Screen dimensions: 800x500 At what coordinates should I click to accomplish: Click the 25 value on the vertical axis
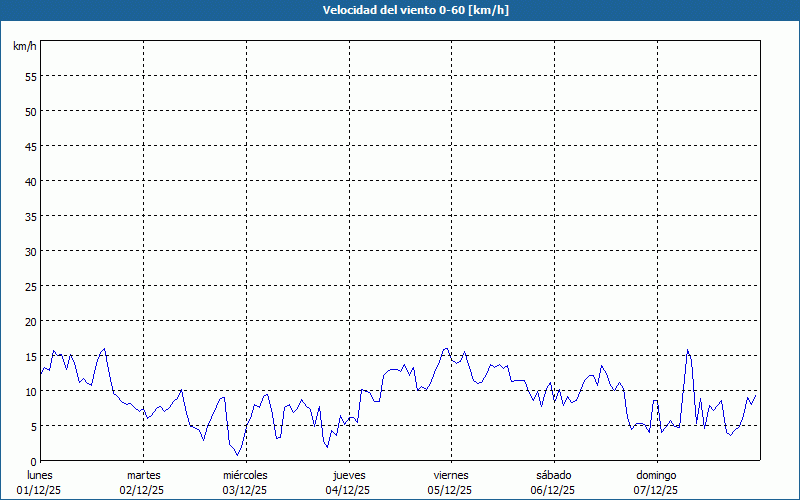click(30, 287)
